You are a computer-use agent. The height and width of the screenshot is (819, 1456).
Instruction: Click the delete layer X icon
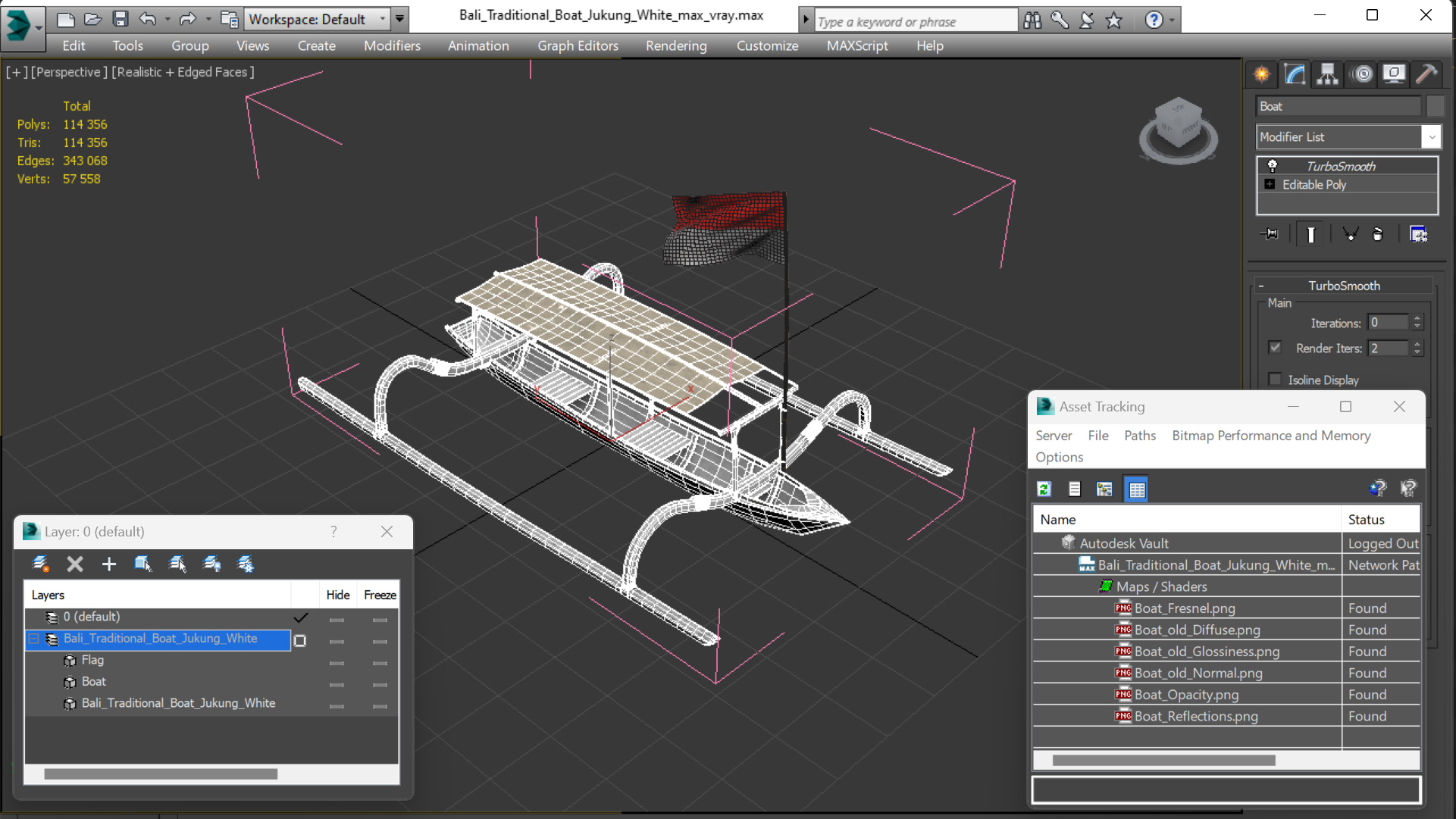(x=74, y=564)
